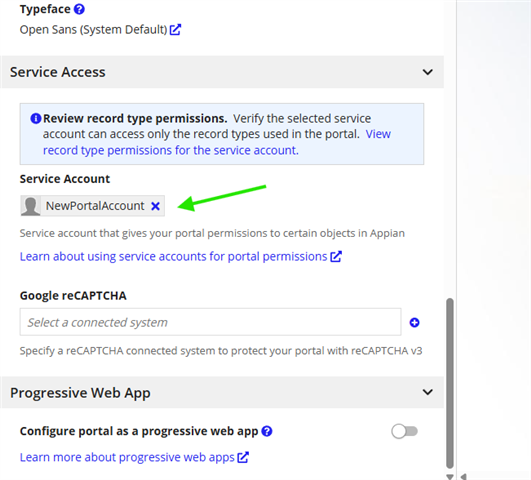Open the typeface external link icon
531x480 pixels.
[x=175, y=29]
